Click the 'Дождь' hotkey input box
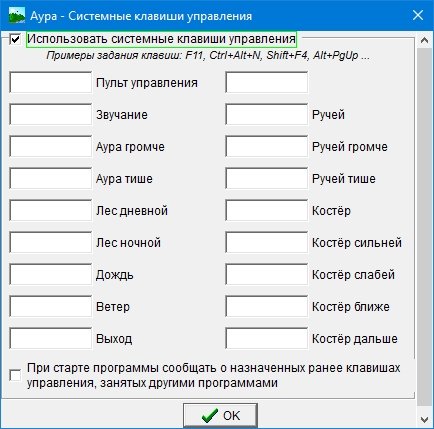This screenshot has width=434, height=429. pos(51,274)
